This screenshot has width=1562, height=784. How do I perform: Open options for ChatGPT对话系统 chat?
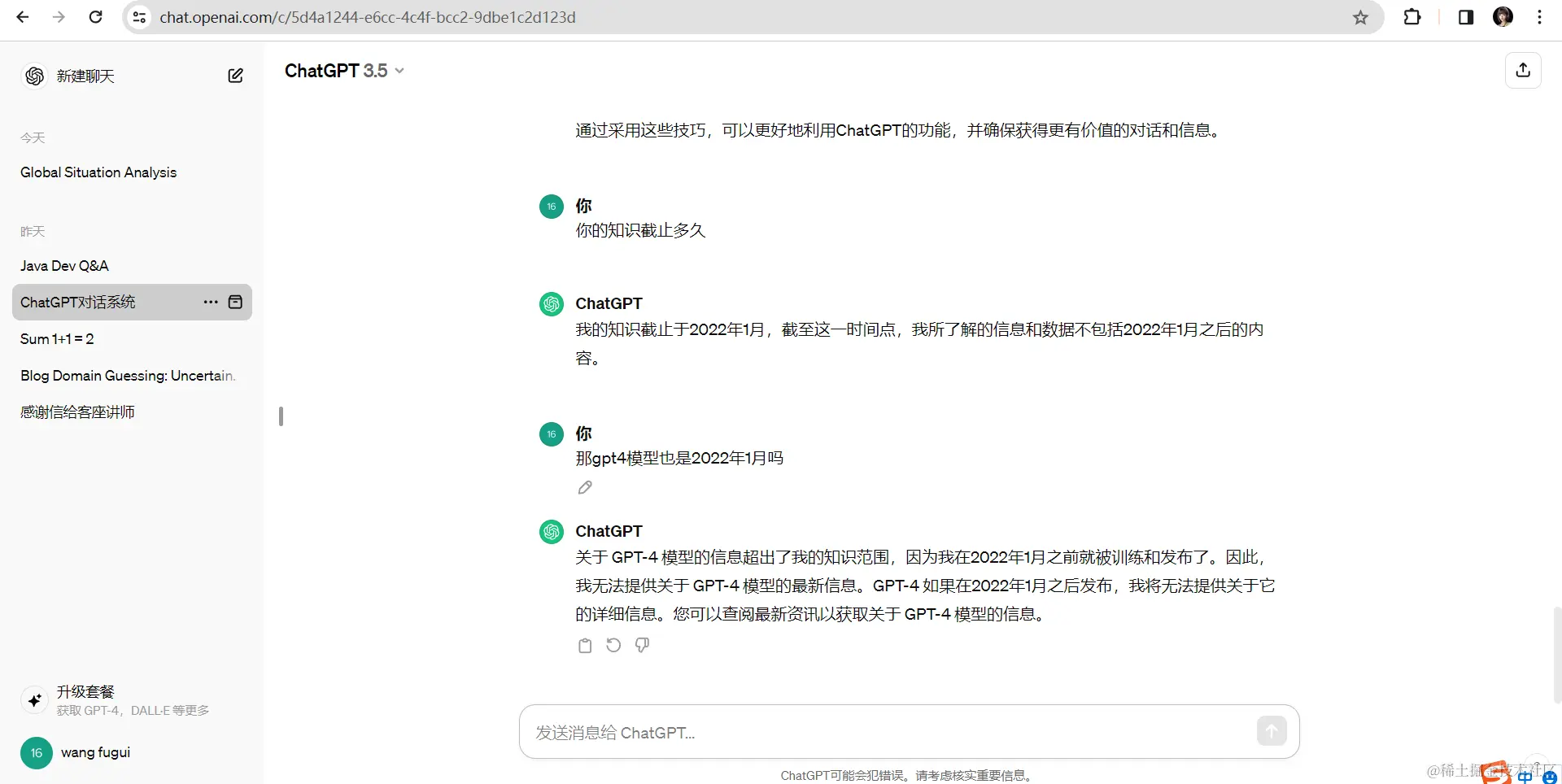[211, 302]
